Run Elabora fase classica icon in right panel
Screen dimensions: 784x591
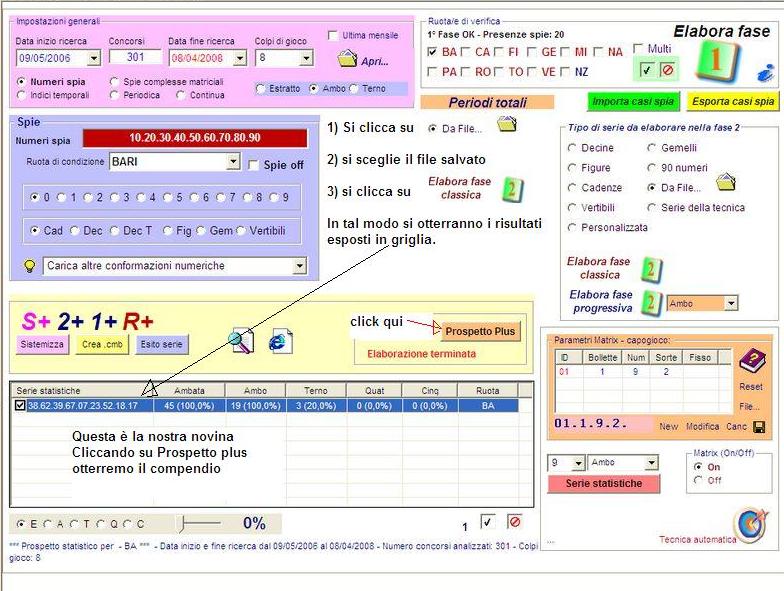[x=652, y=269]
